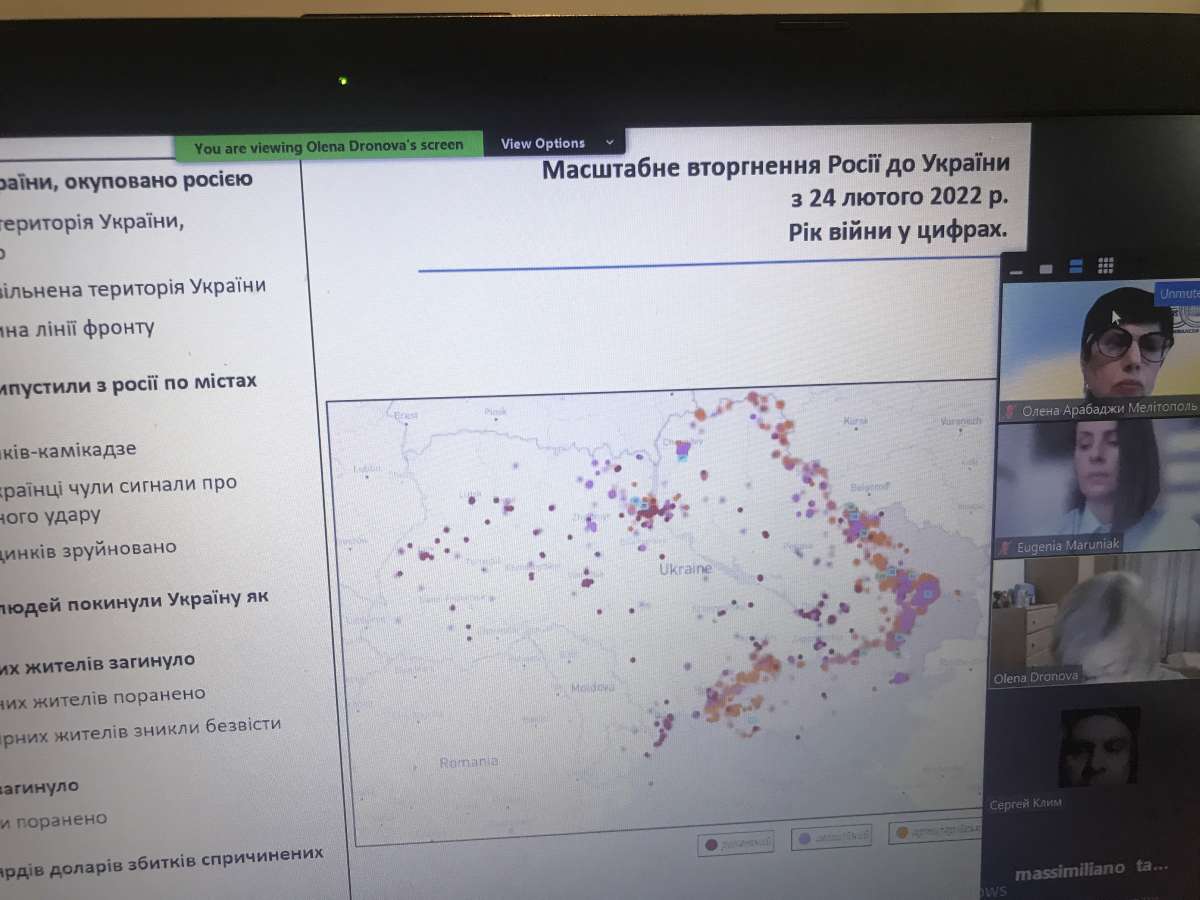Toggle the purple dot legend item
This screenshot has height=900, width=1200.
pos(832,835)
